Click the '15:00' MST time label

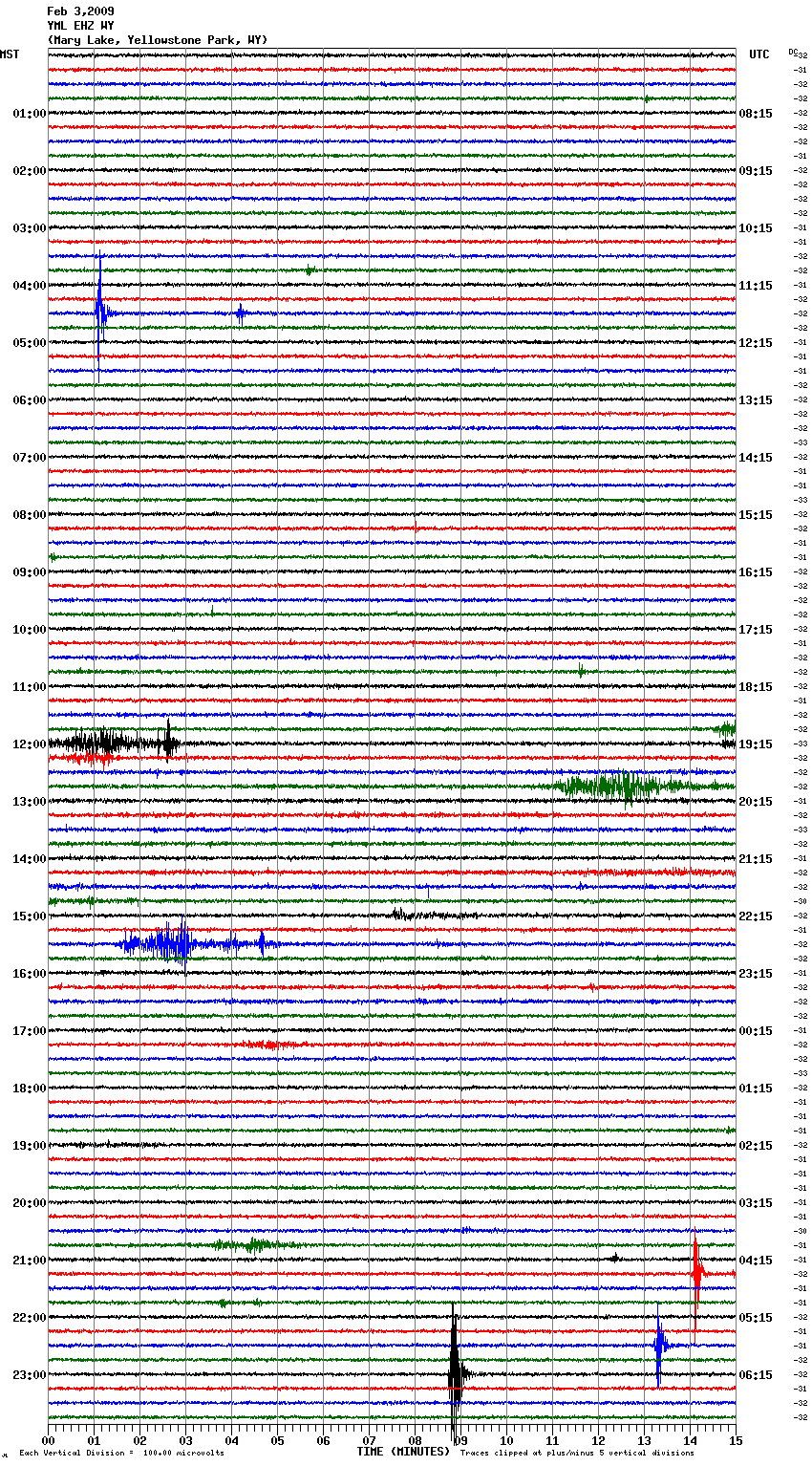(29, 916)
